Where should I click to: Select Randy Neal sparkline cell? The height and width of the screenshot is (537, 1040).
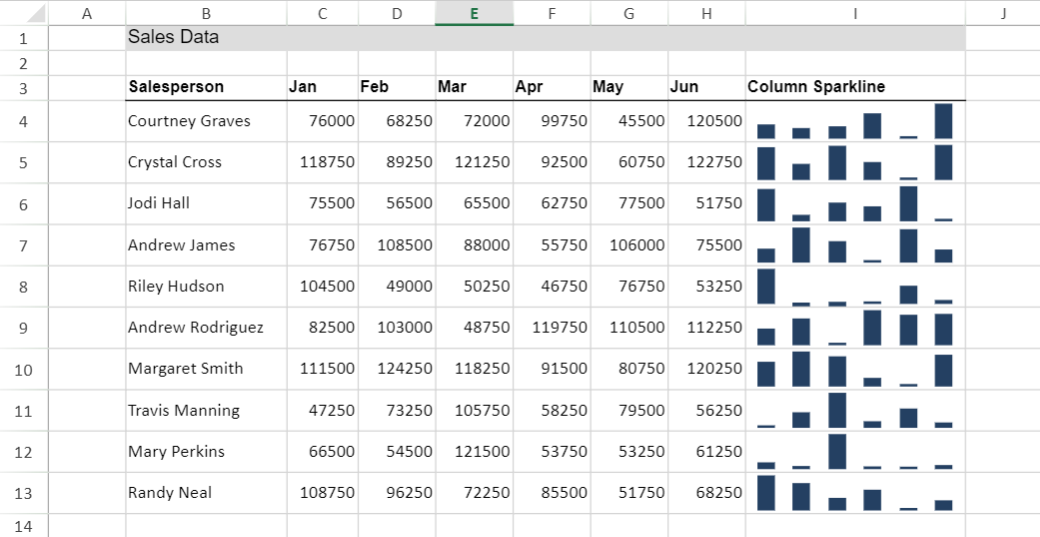pyautogui.click(x=855, y=493)
